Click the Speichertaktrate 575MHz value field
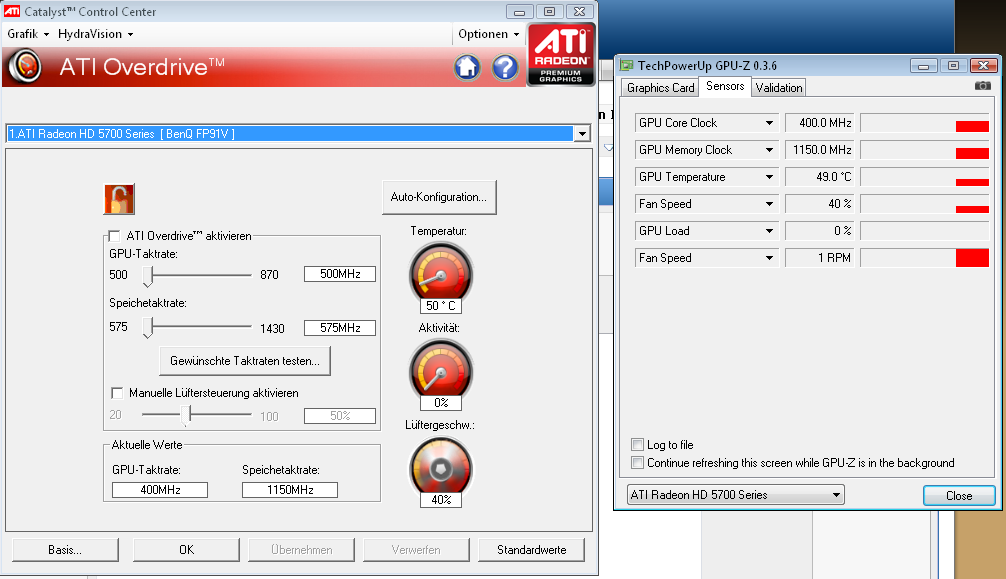 coord(339,328)
